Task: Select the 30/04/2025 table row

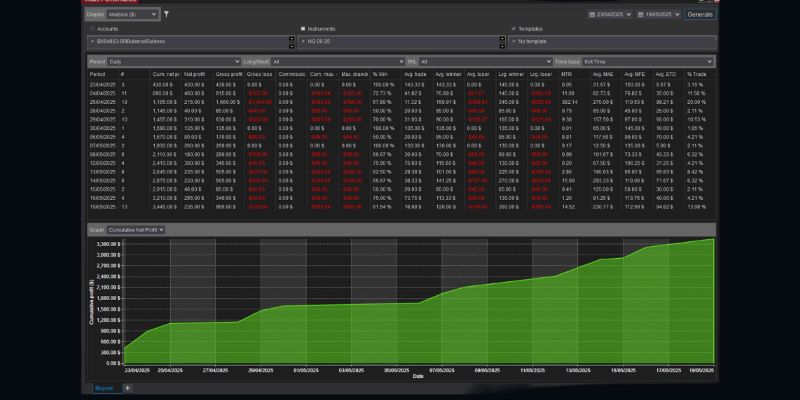Action: 402,128
